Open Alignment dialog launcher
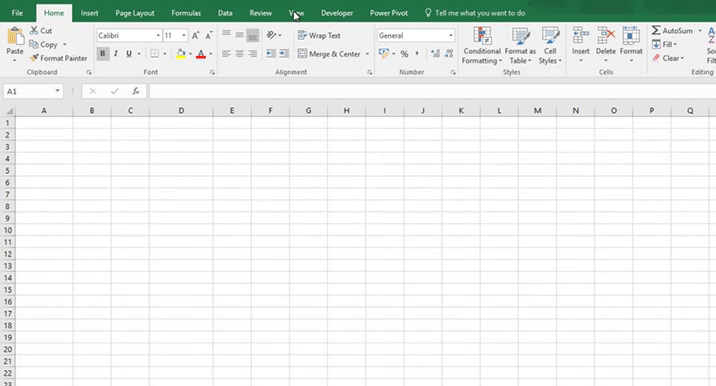The width and height of the screenshot is (716, 386). (369, 72)
